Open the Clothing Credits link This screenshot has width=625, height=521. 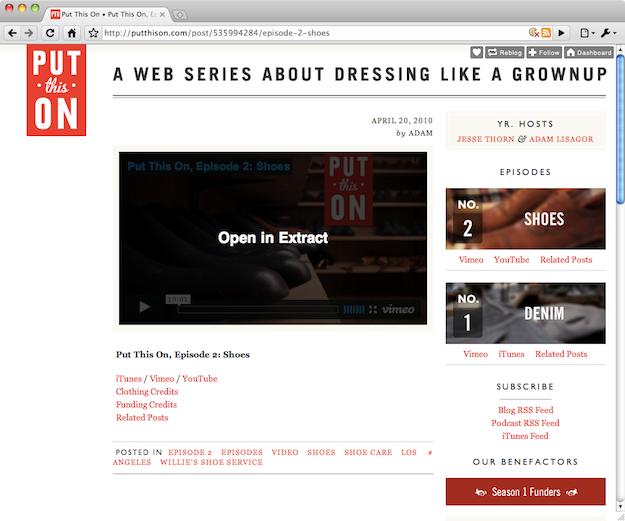(x=146, y=392)
